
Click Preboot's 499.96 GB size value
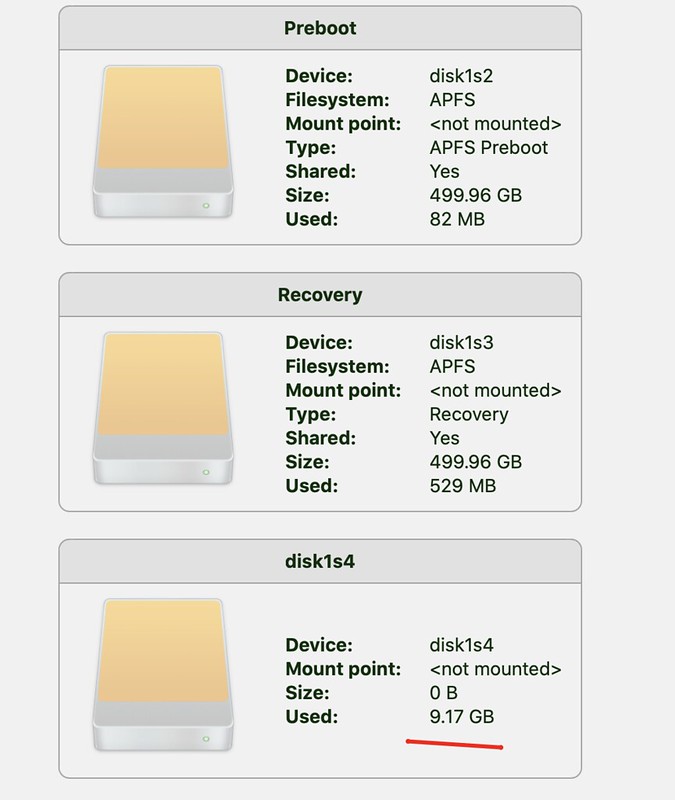click(x=476, y=195)
